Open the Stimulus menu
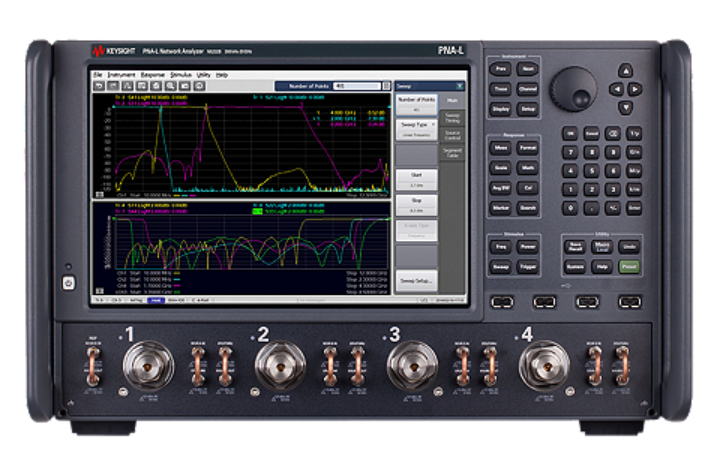710x465 pixels. pos(181,75)
